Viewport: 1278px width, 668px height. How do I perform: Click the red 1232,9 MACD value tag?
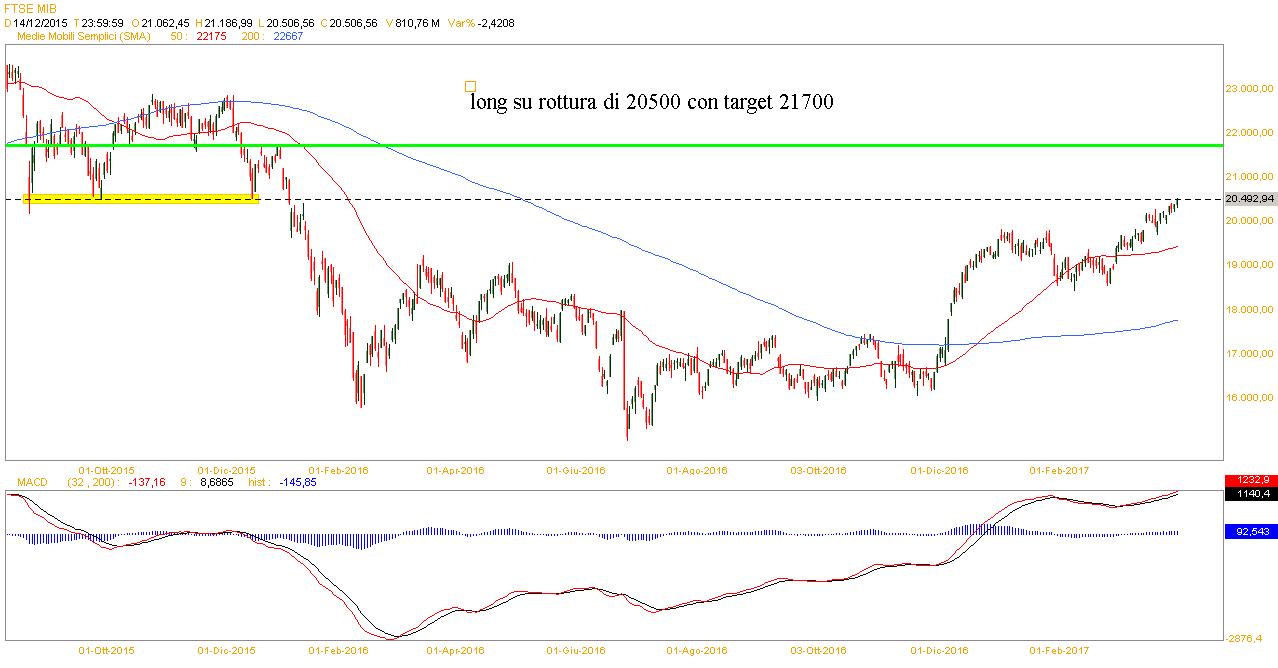click(1250, 480)
